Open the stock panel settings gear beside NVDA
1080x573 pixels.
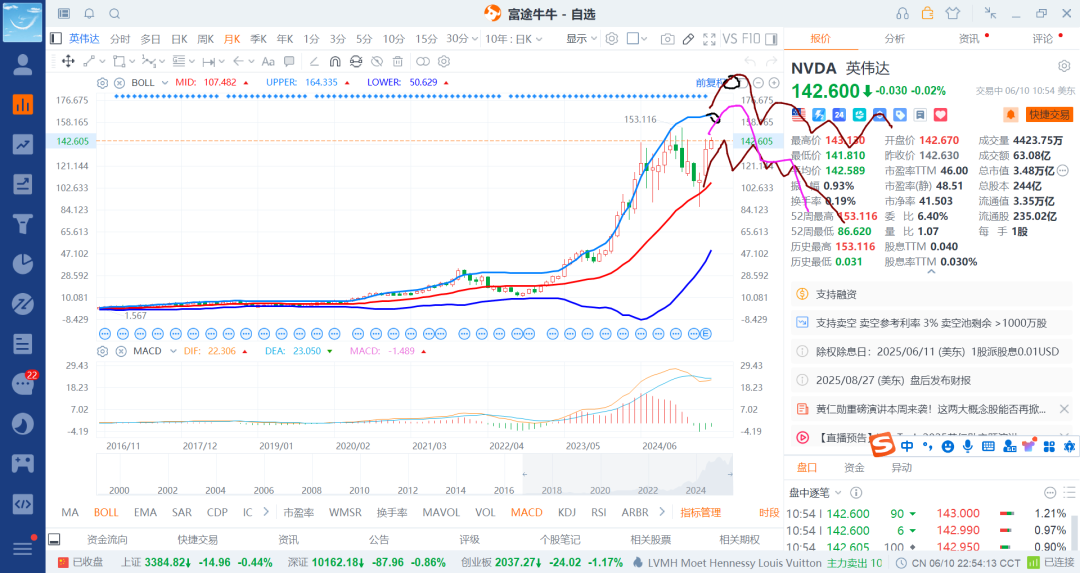click(x=1064, y=66)
